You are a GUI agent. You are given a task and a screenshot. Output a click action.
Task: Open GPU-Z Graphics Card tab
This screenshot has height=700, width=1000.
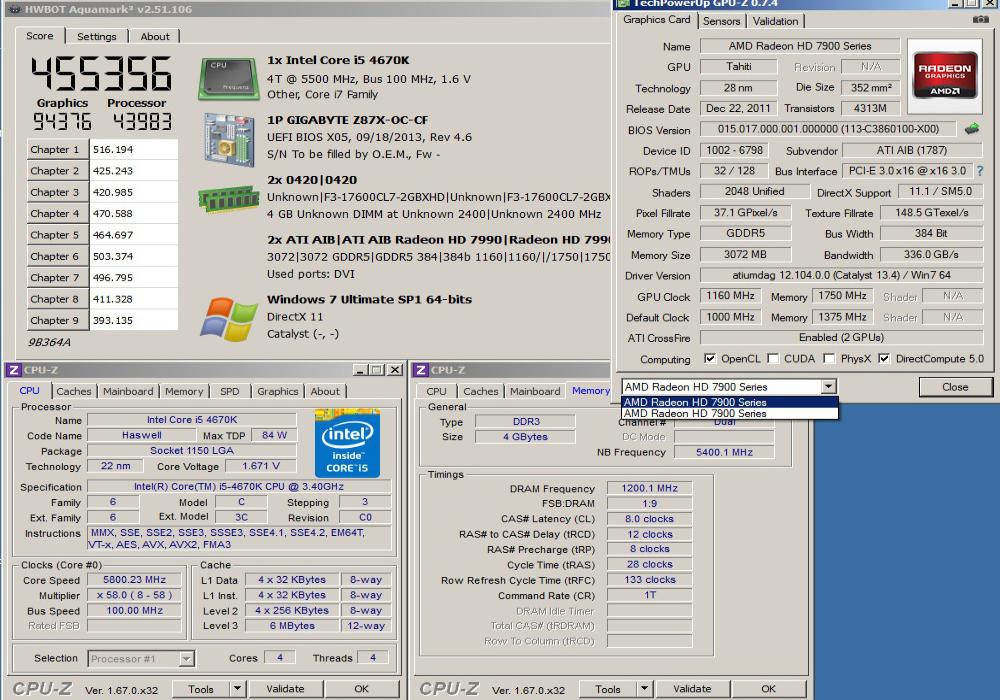pos(657,20)
